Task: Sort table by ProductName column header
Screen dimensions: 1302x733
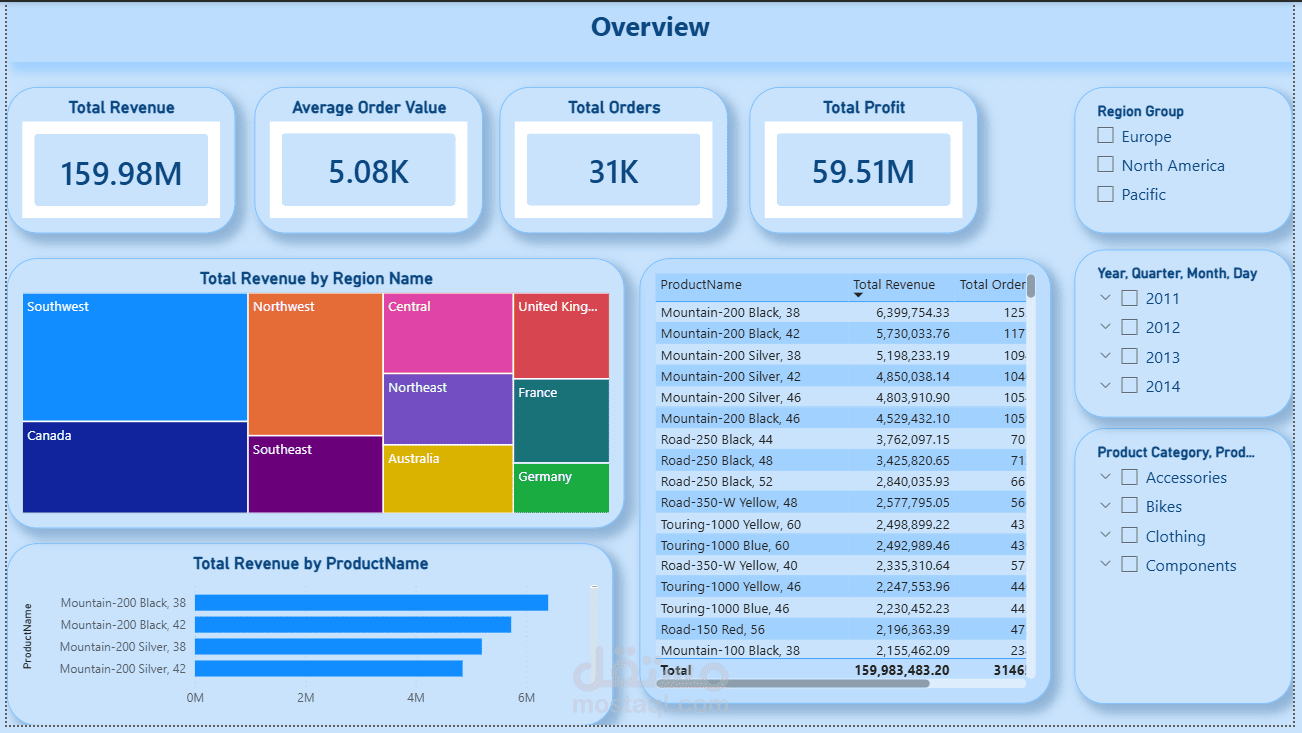Action: click(701, 285)
